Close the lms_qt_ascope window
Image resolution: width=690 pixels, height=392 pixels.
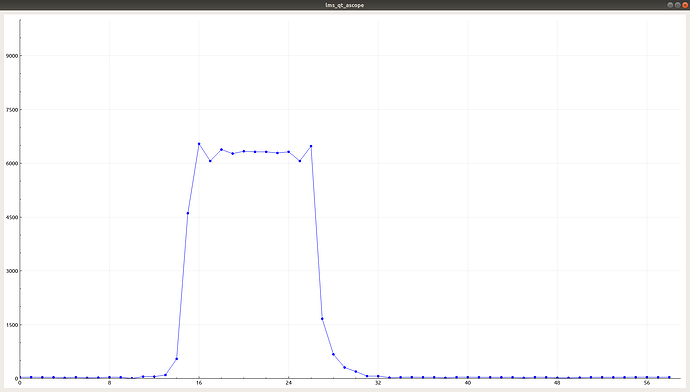(685, 5)
